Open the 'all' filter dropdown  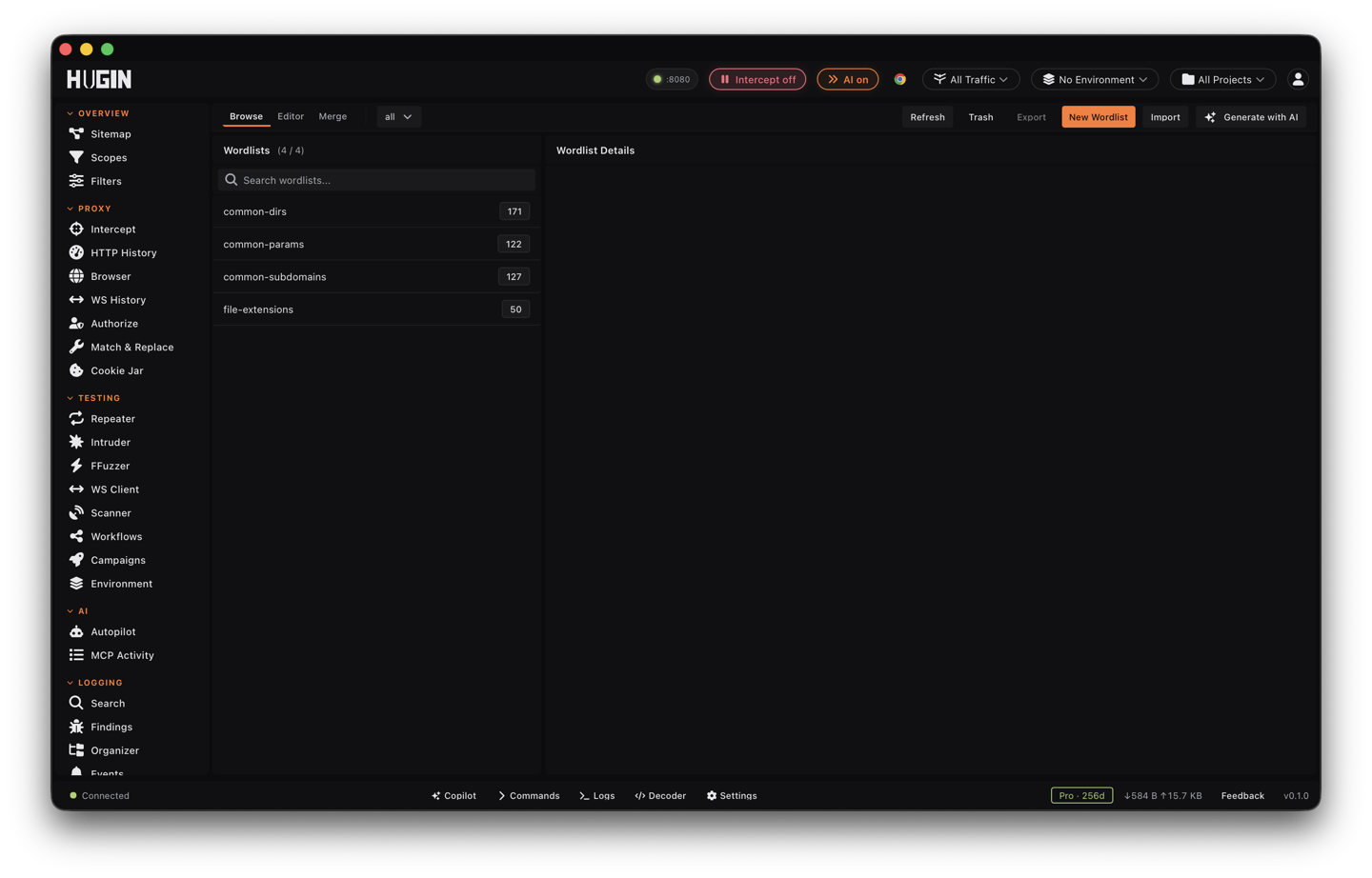click(398, 116)
